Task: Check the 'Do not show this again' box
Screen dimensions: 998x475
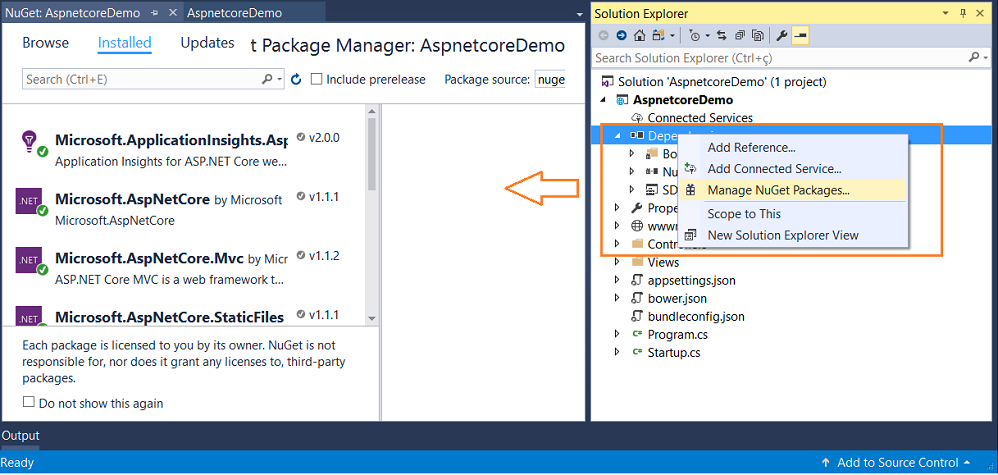Action: 29,402
